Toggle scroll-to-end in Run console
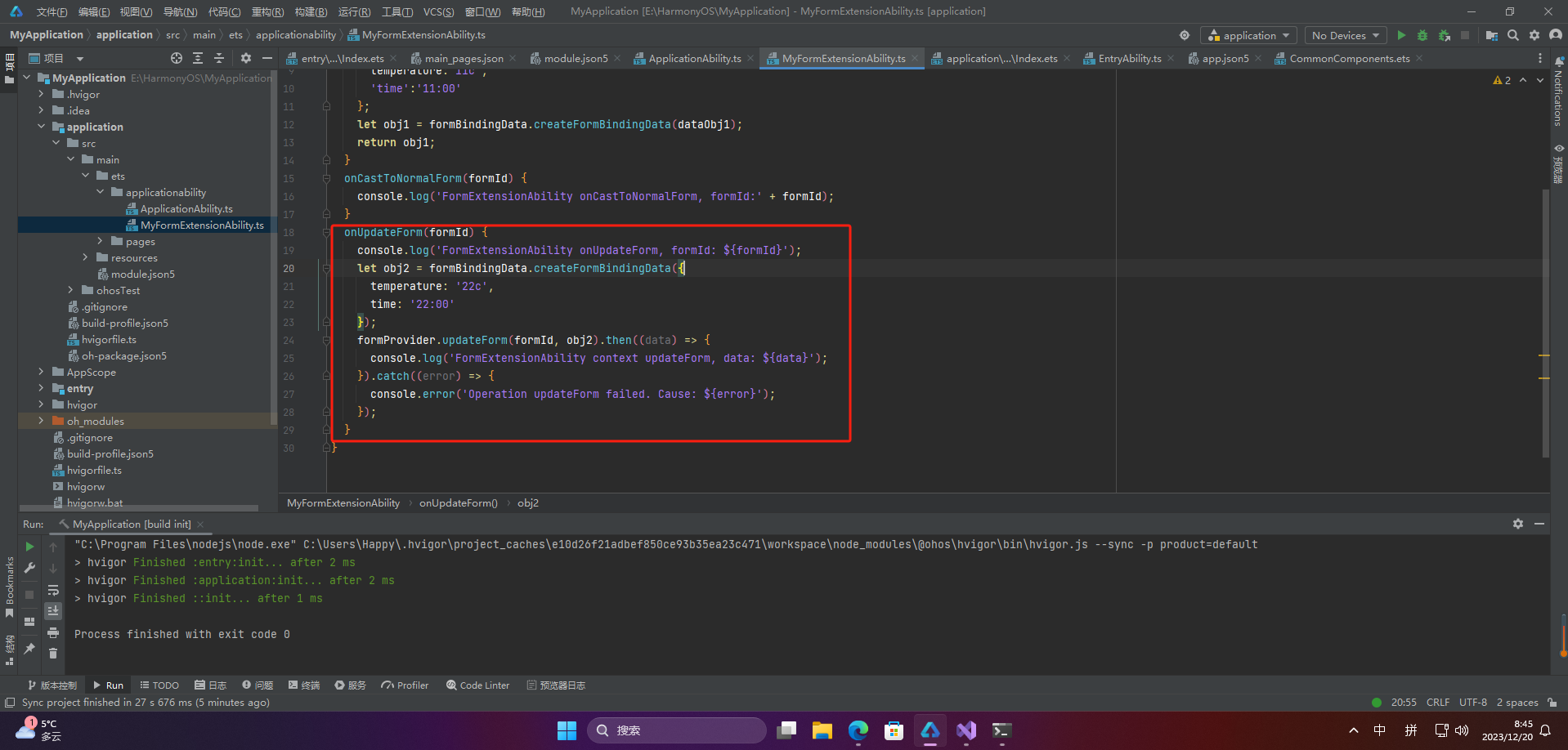Image resolution: width=1568 pixels, height=750 pixels. pyautogui.click(x=53, y=610)
